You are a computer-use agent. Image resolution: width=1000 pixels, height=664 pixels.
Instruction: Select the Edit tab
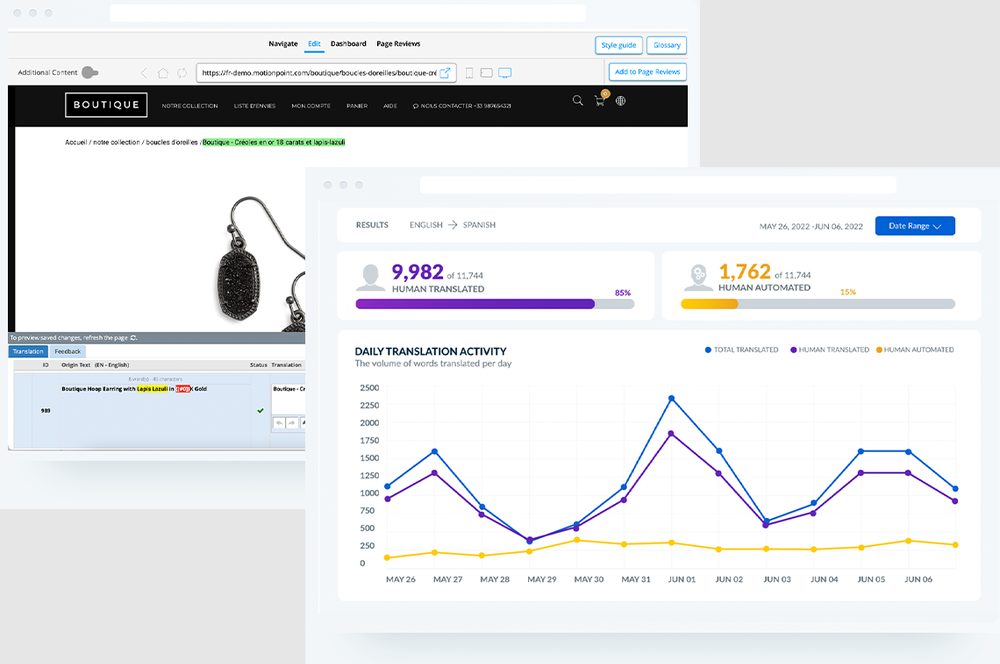(314, 44)
